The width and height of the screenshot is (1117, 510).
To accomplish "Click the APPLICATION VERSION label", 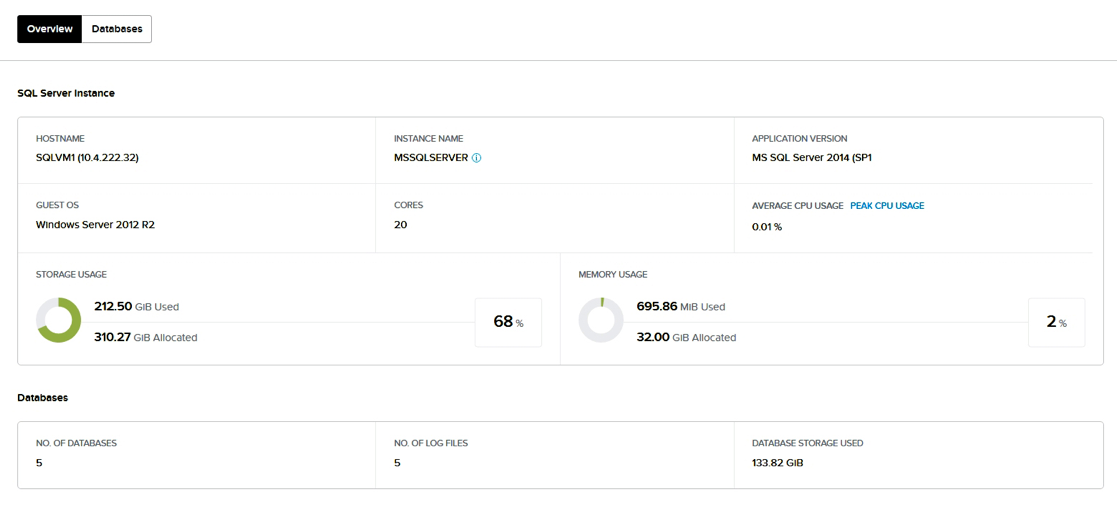I will tap(800, 139).
